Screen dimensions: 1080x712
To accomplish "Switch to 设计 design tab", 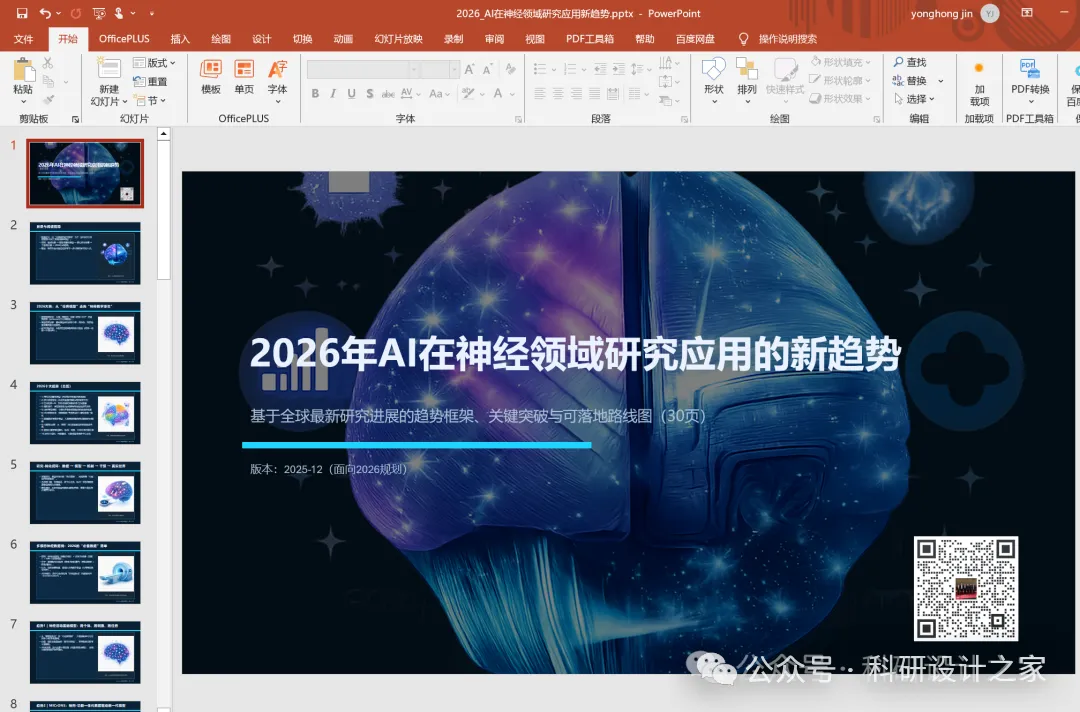I will (x=262, y=39).
